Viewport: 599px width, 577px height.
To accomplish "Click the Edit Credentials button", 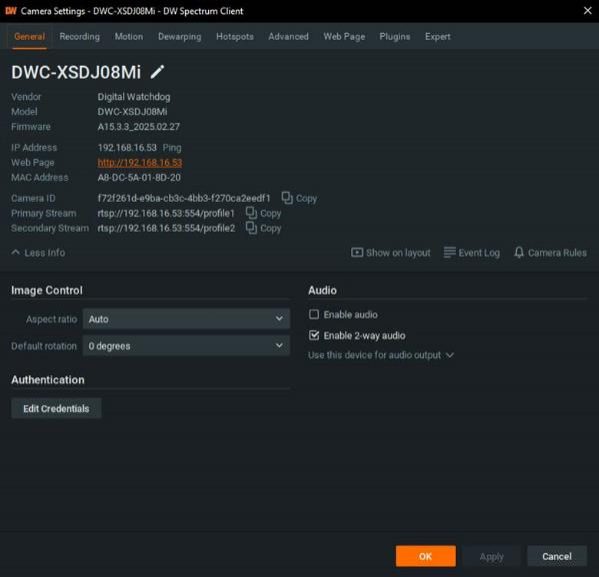I will coord(56,408).
